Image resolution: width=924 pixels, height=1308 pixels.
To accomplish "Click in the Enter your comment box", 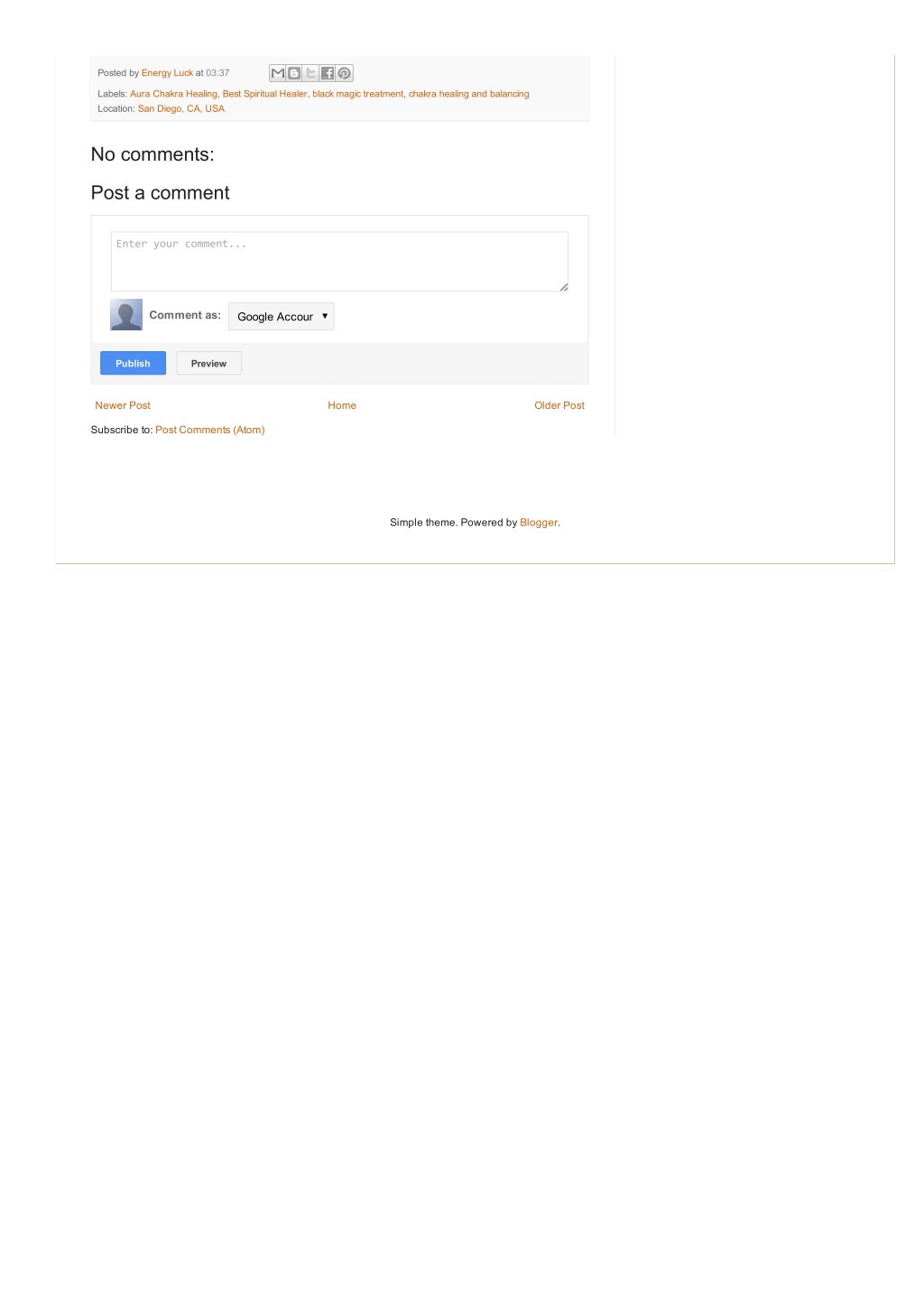I will click(x=339, y=261).
